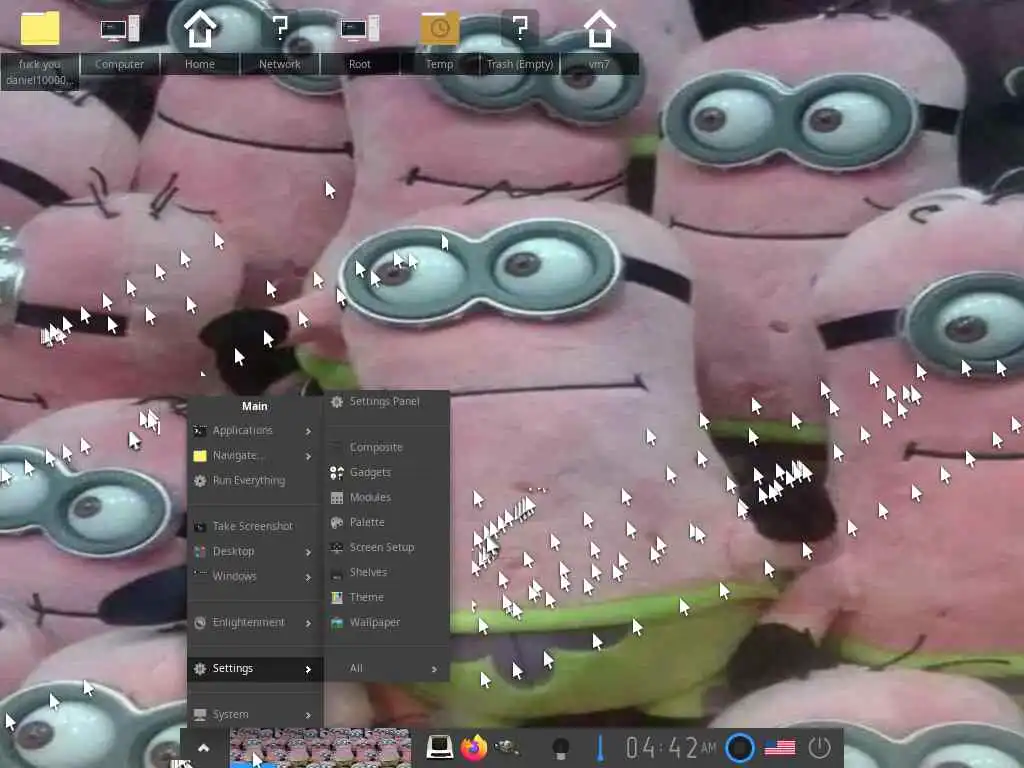Screen dimensions: 1024x768
Task: Click the US flag keyboard layout indicator
Action: tap(780, 747)
